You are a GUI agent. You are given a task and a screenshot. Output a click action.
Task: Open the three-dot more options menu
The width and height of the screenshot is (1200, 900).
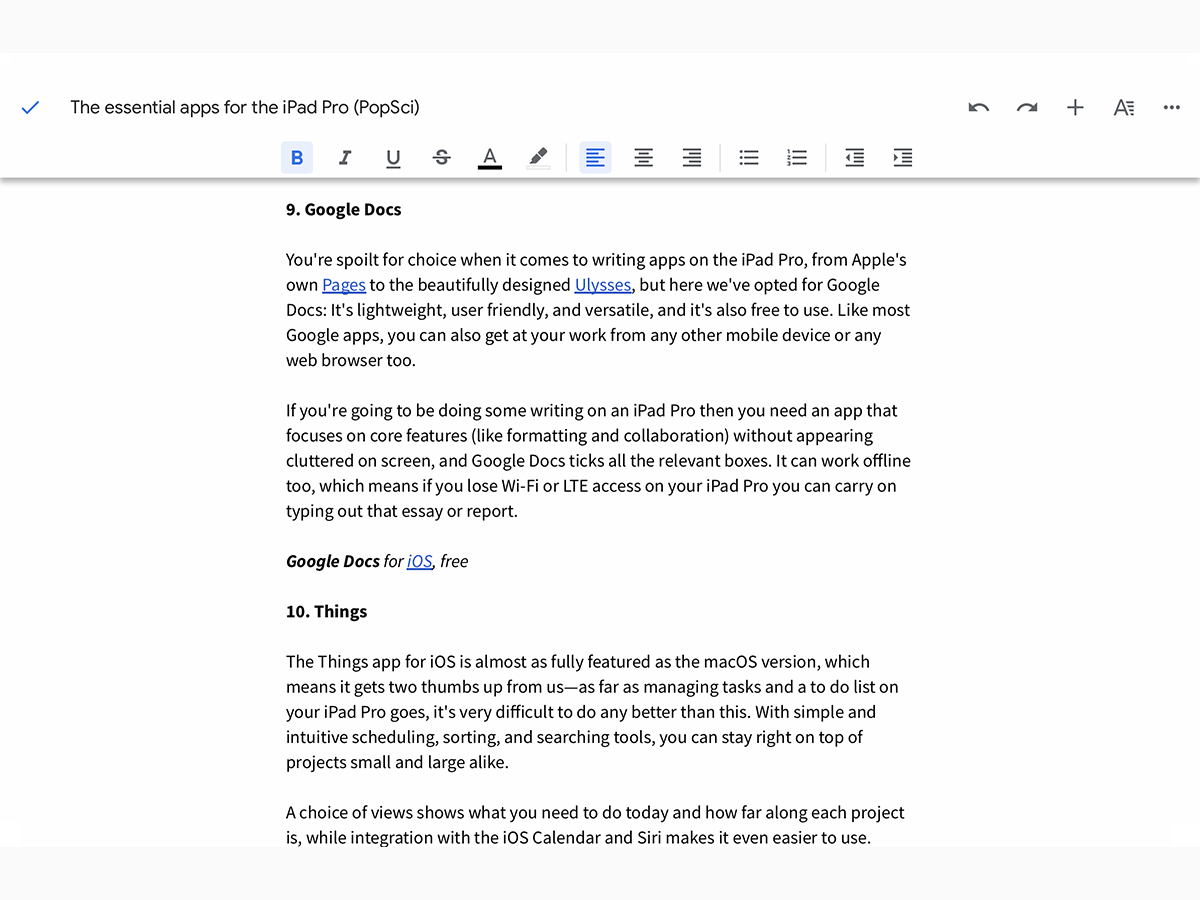(1172, 108)
